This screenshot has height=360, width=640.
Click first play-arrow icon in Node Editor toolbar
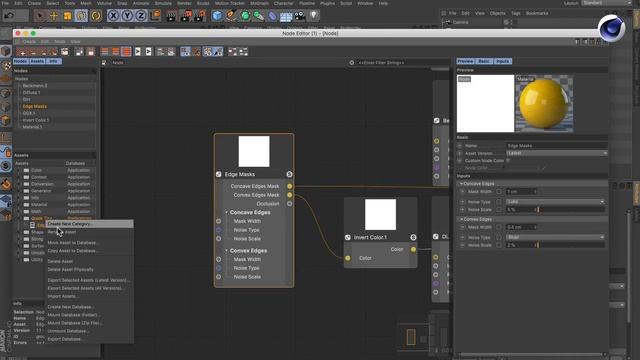click(x=138, y=52)
